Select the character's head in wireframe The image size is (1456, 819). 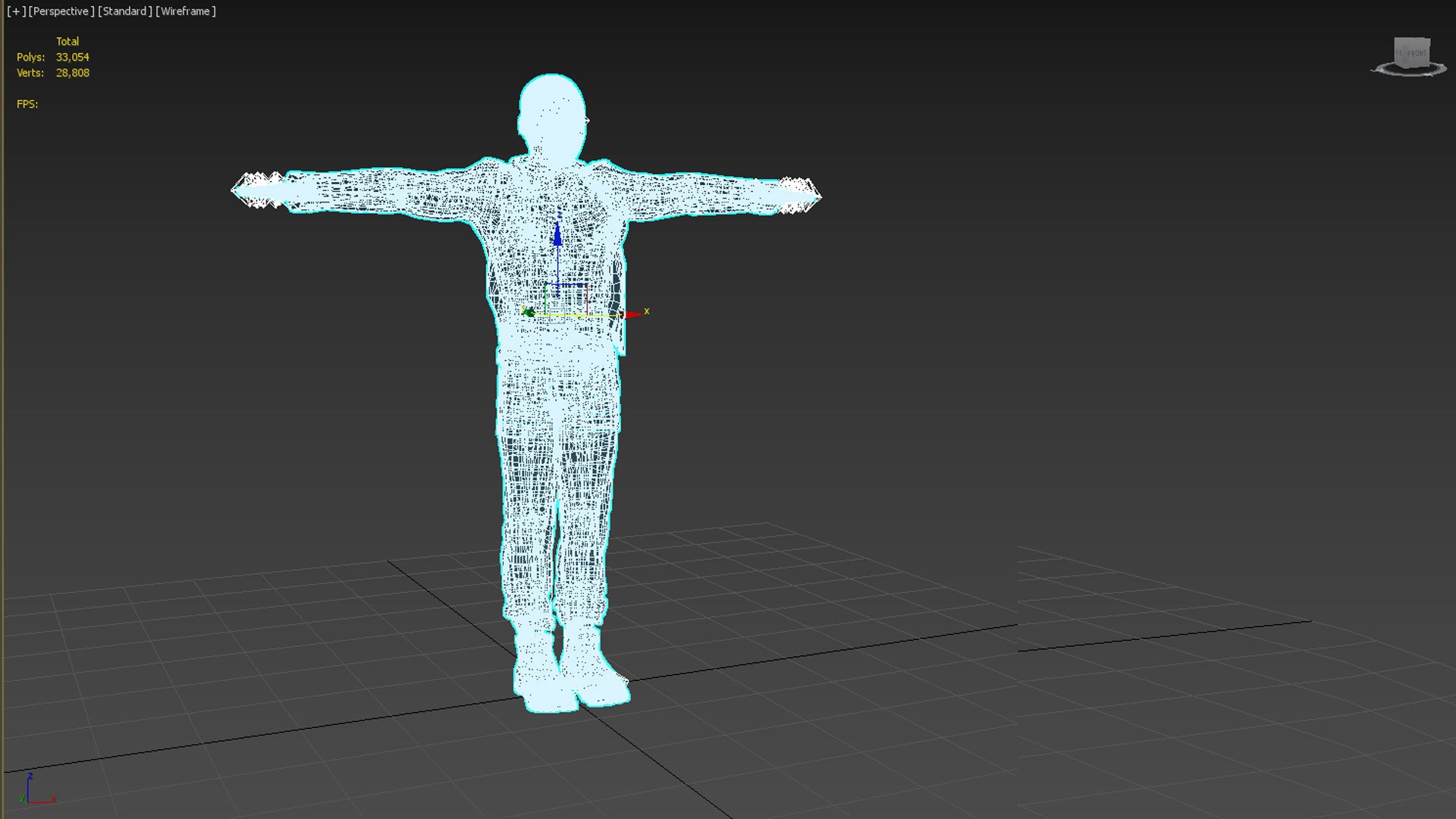(x=552, y=118)
